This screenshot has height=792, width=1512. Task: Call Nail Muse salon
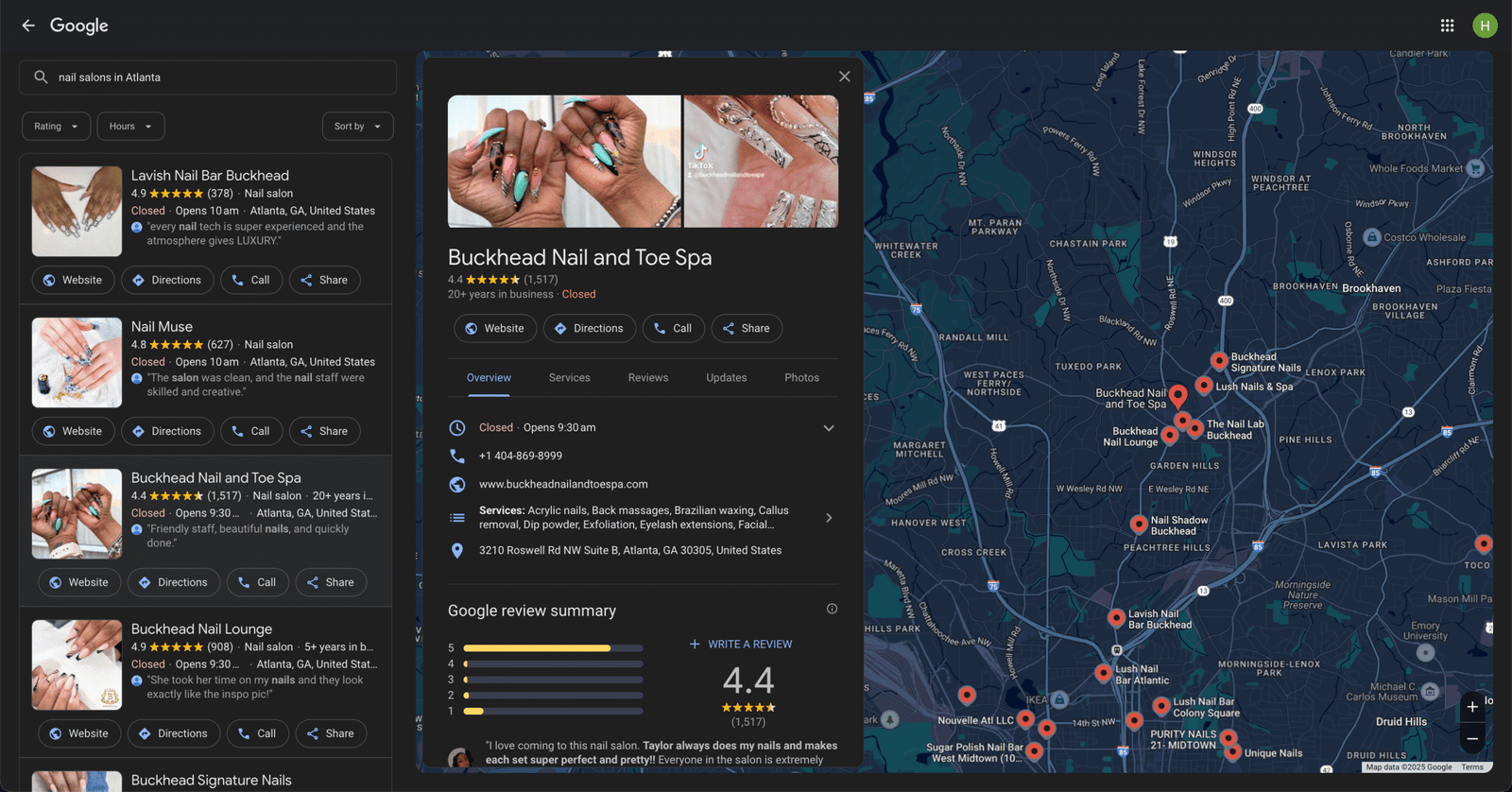251,431
